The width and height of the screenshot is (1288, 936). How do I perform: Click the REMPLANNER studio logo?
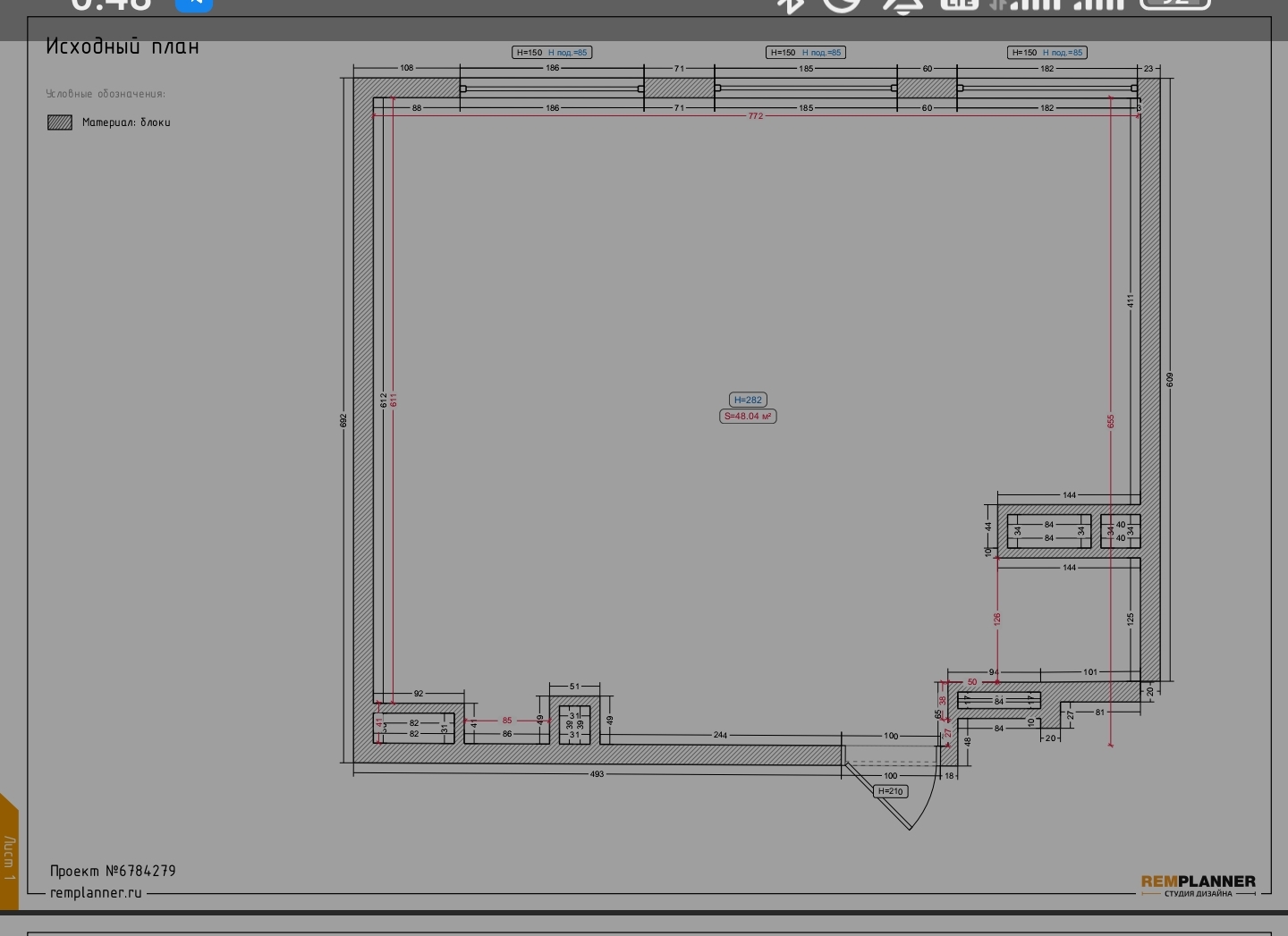(1198, 884)
